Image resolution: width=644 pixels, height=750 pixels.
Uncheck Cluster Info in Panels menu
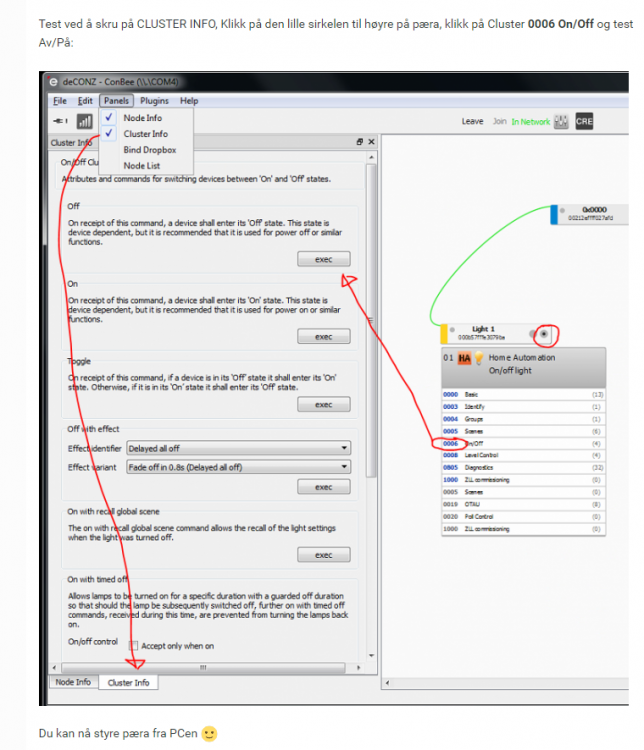[144, 133]
